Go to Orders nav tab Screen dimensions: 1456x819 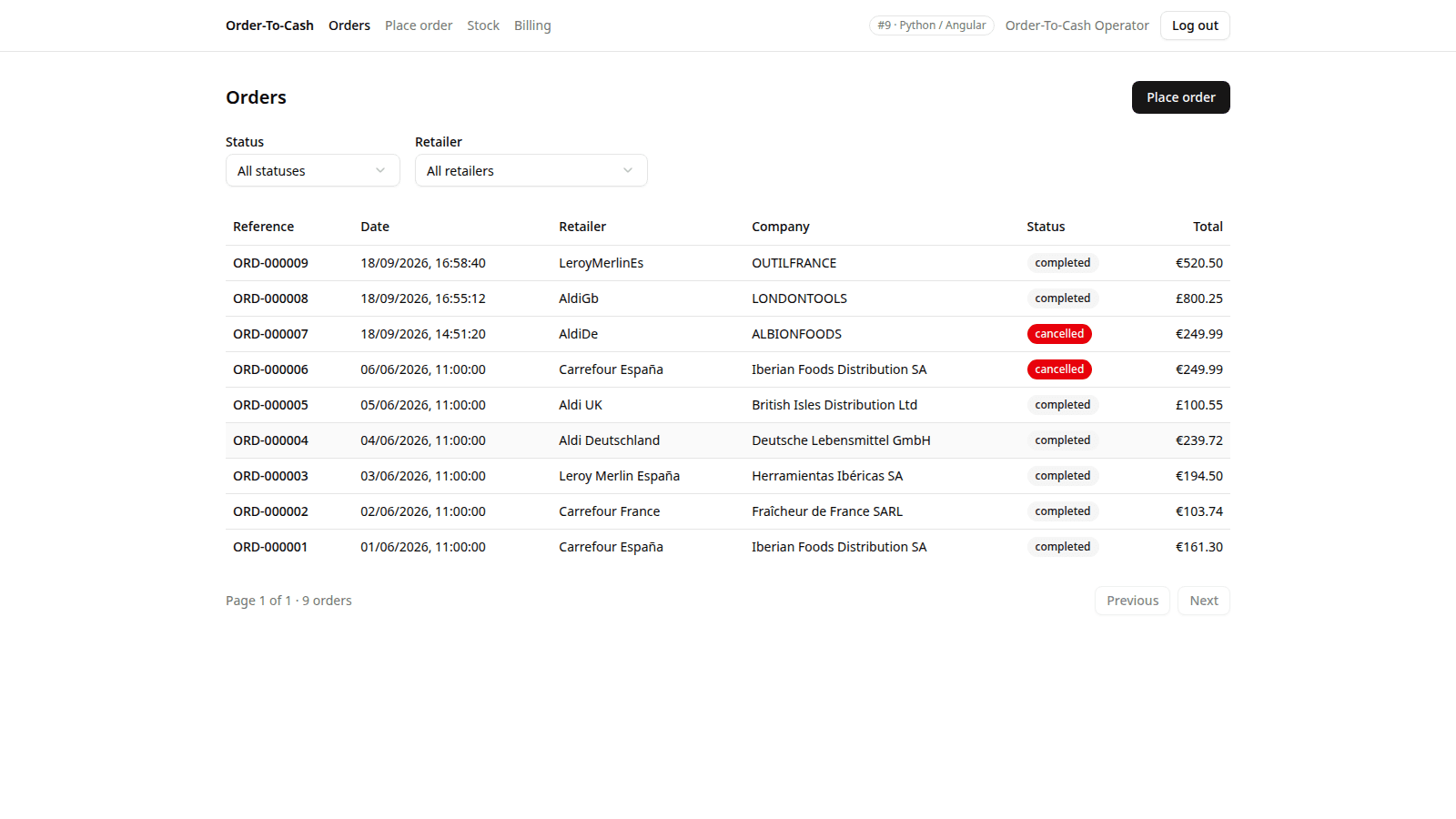click(349, 25)
